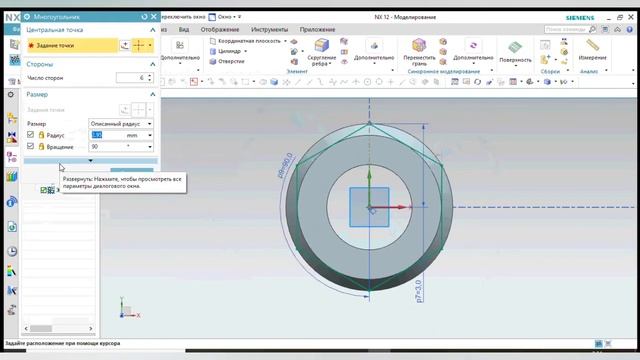This screenshot has height=360, width=640.
Task: Click the red selection filter icon in toolbar
Action: (x=194, y=82)
